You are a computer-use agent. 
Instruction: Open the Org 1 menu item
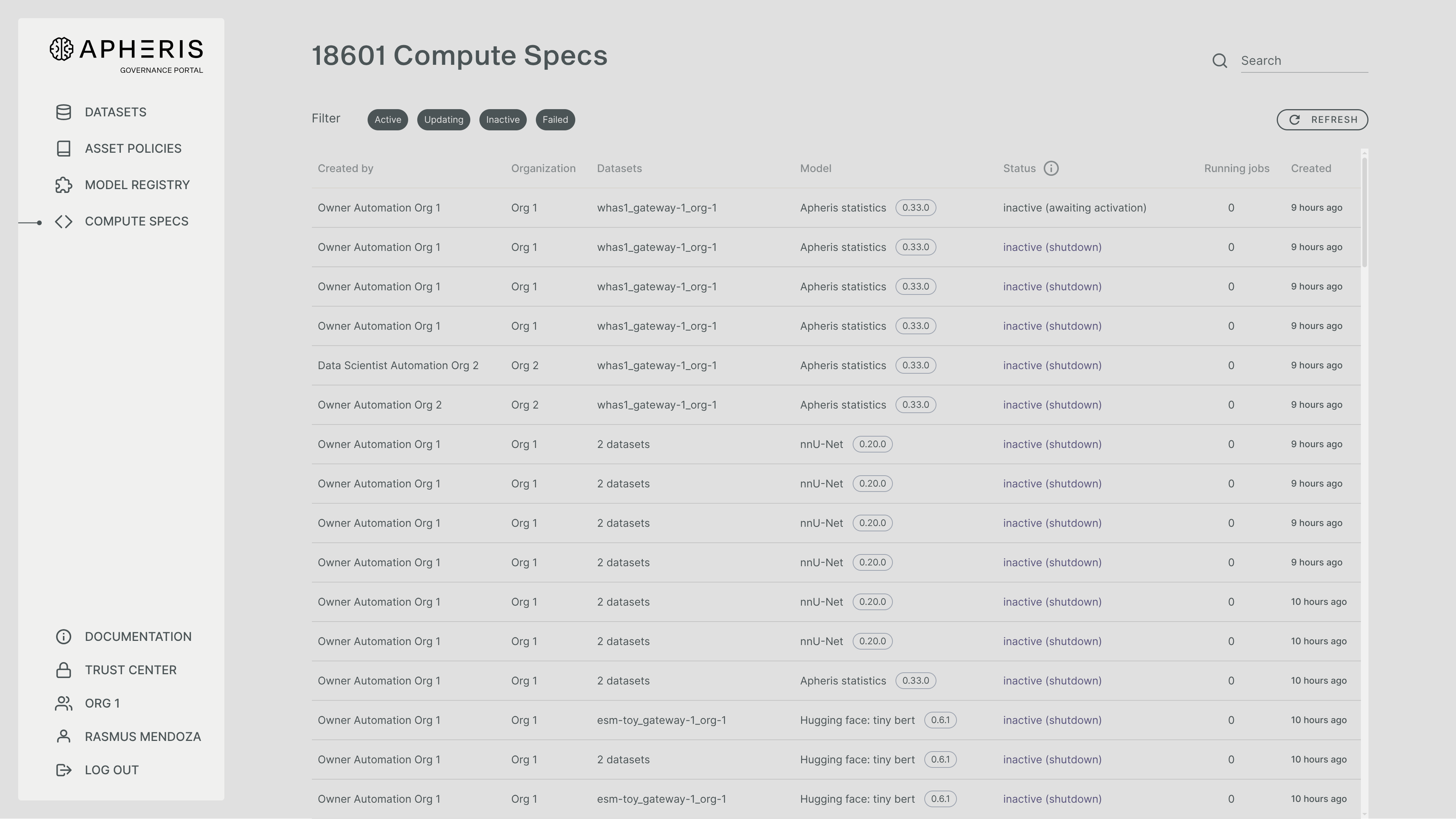click(x=102, y=703)
